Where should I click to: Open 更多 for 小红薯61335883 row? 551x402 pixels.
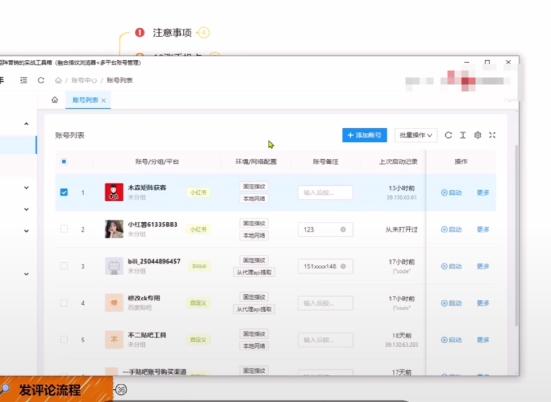pyautogui.click(x=483, y=229)
